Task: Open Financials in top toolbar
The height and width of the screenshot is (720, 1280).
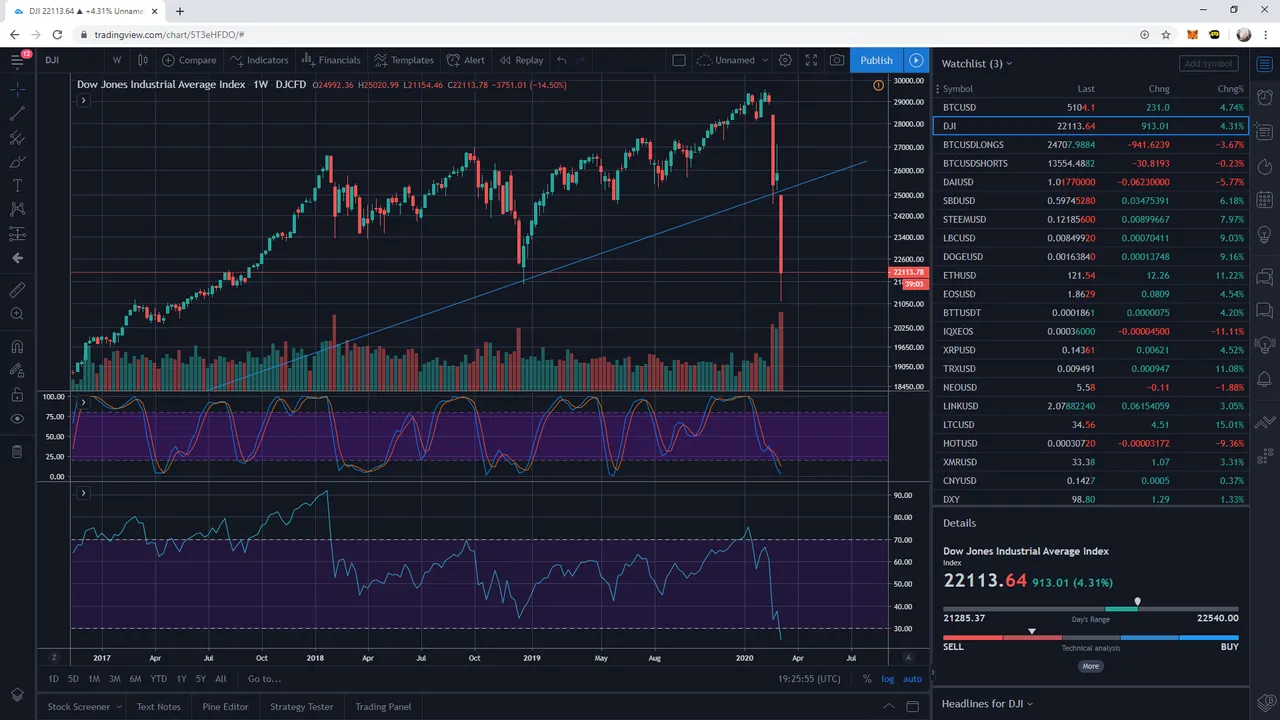Action: (331, 60)
